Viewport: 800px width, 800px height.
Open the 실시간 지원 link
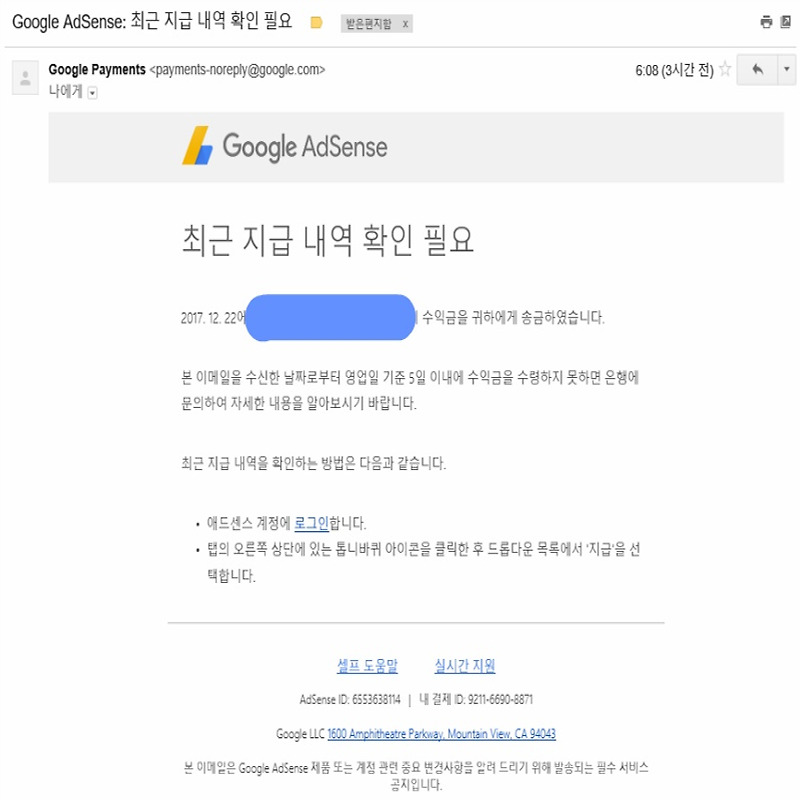pos(465,665)
